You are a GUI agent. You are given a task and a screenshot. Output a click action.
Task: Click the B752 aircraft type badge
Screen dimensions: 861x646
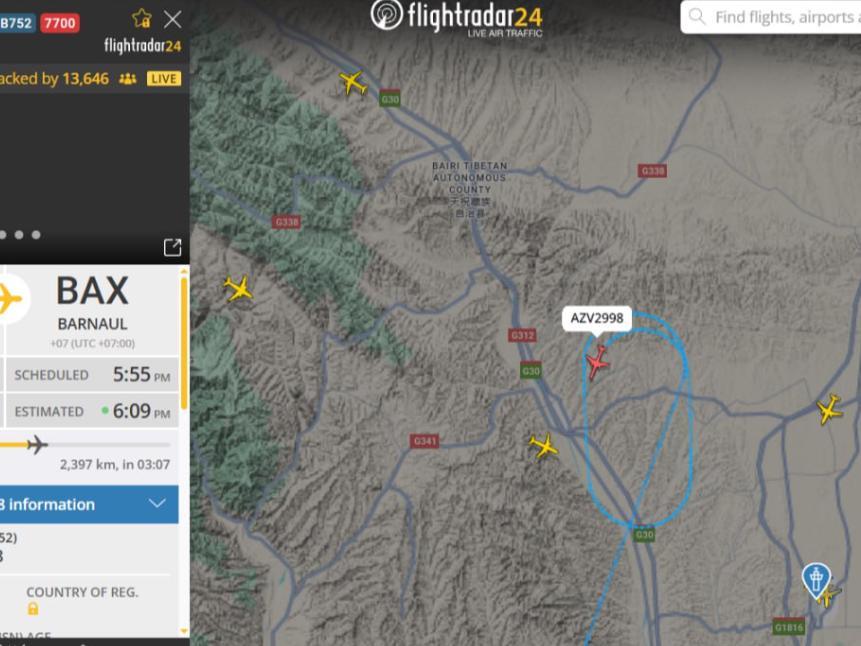(x=17, y=23)
